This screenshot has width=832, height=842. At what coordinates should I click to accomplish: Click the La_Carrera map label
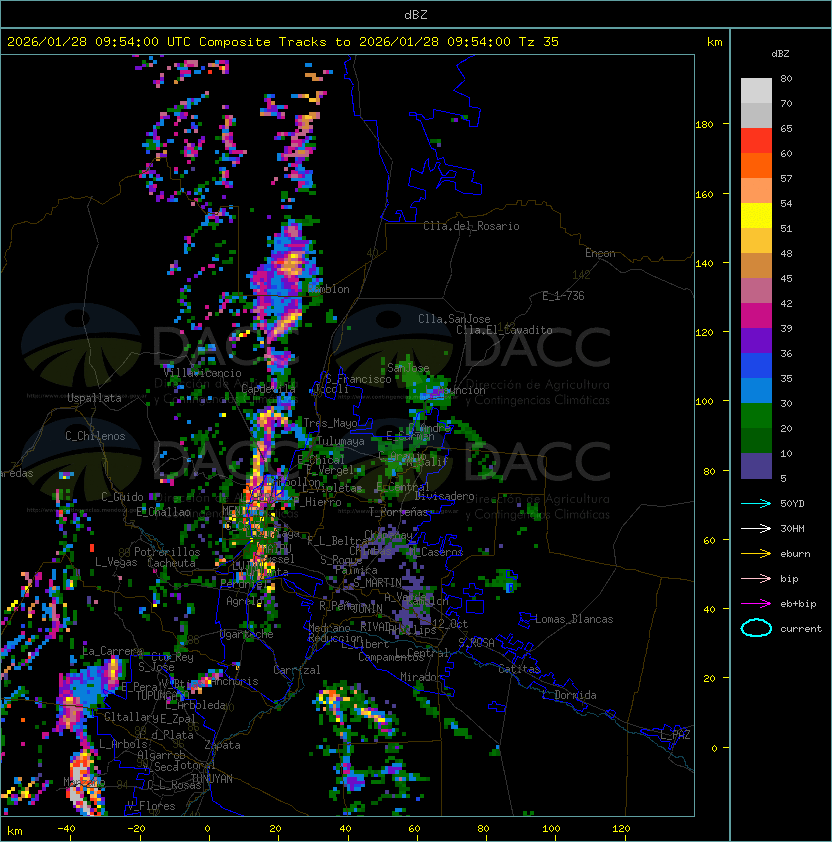tap(112, 651)
